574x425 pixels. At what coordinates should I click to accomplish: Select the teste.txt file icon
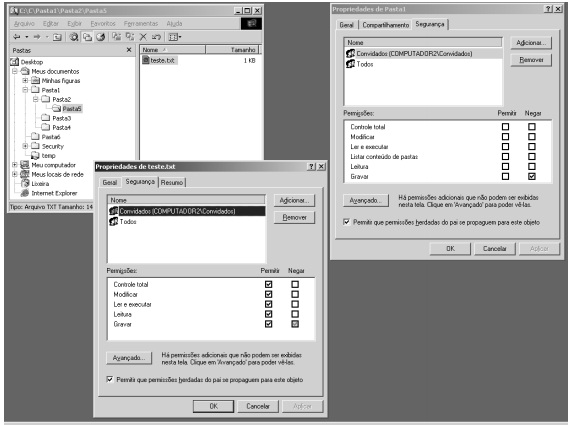point(146,60)
